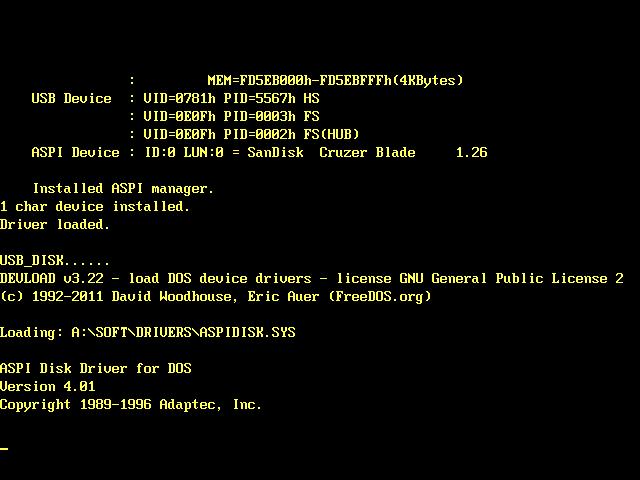Select the ASPI Device label
640x480 pixels.
click(76, 152)
